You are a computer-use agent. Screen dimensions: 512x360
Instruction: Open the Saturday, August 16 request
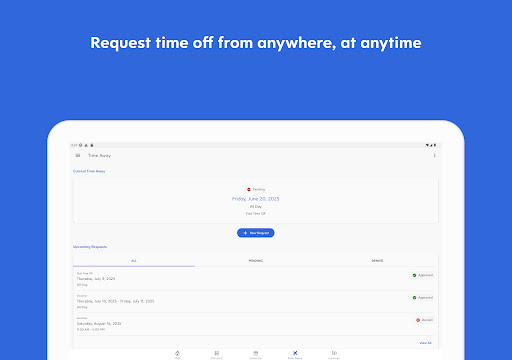(255, 324)
